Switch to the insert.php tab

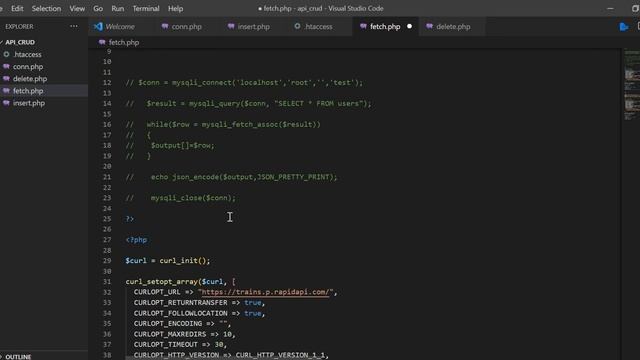tap(253, 27)
